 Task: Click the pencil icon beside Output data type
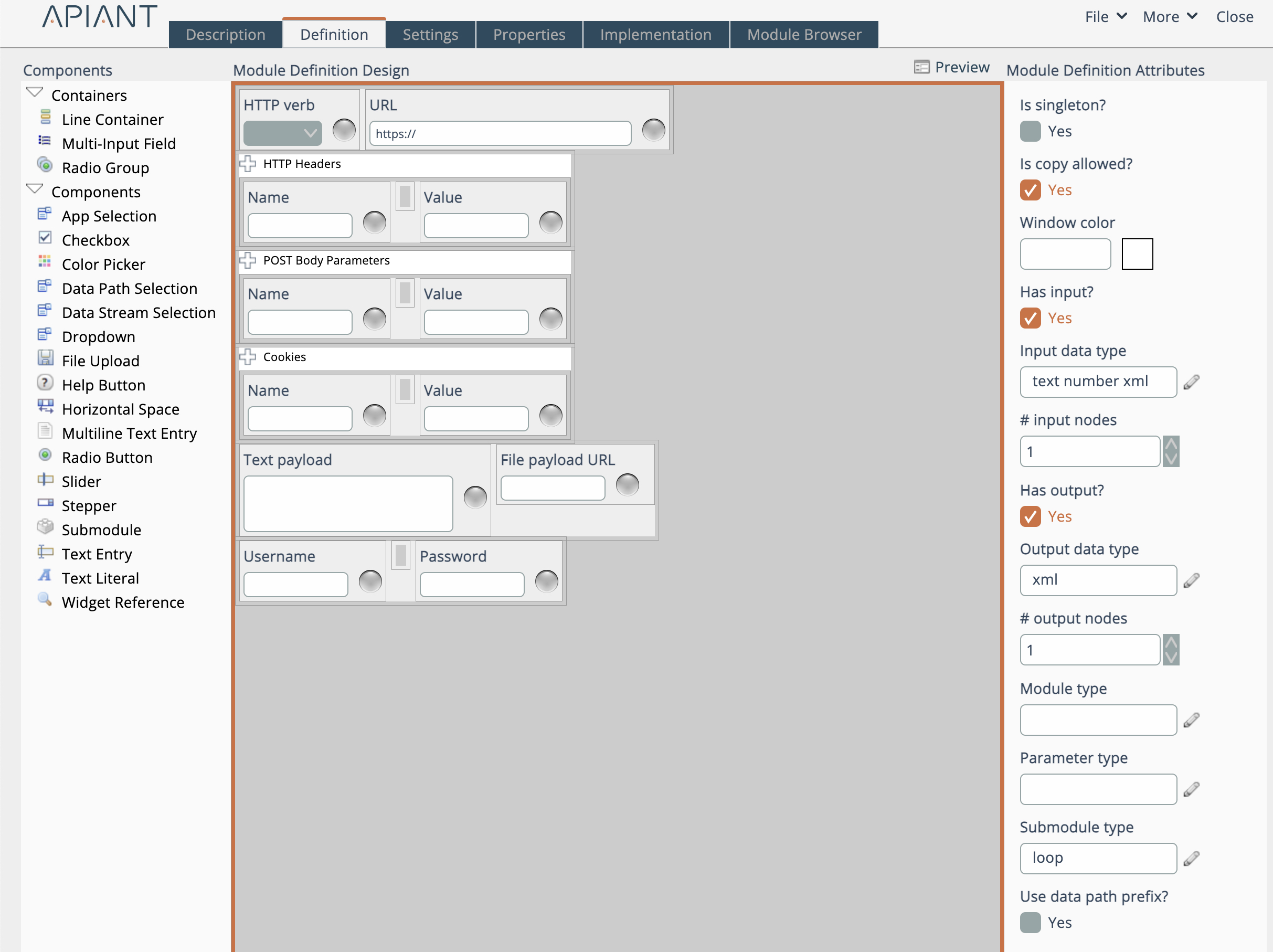click(1191, 580)
